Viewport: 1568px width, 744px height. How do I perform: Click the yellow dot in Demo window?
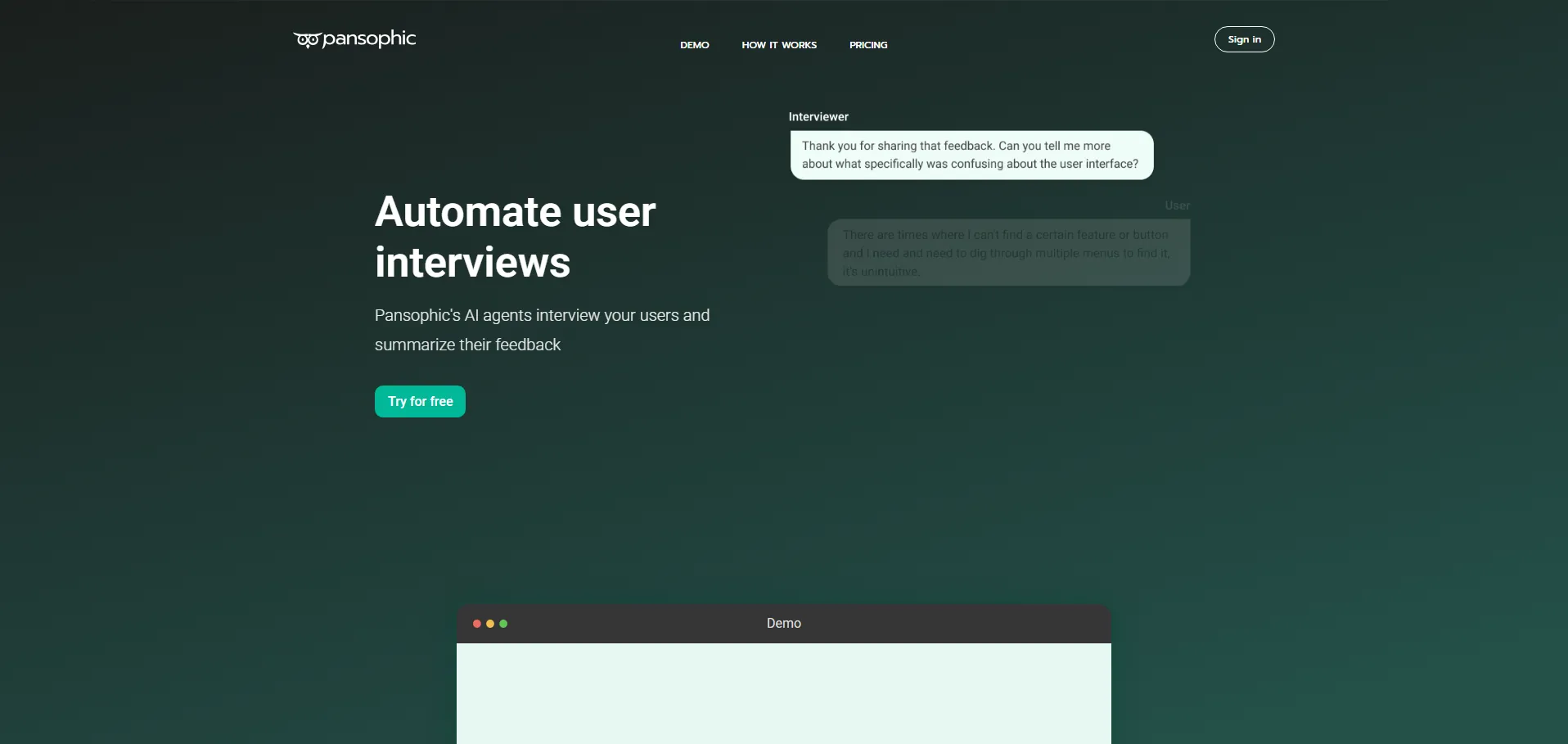pos(490,624)
